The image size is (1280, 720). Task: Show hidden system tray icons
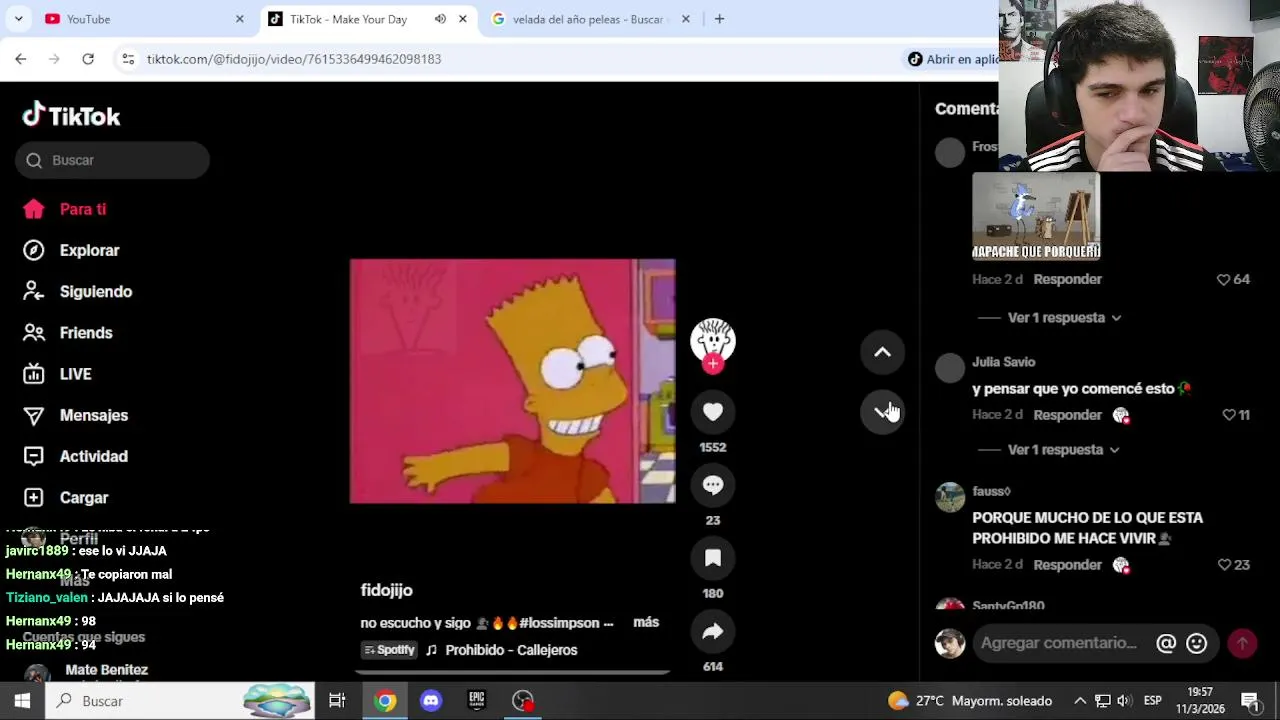coord(1080,701)
